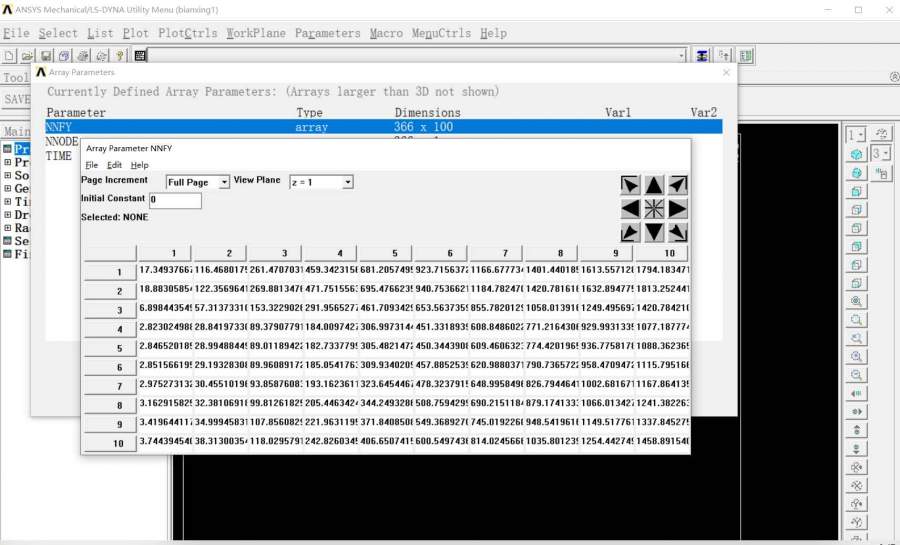Click the Reset Picking toolbar icon

(x=724, y=56)
